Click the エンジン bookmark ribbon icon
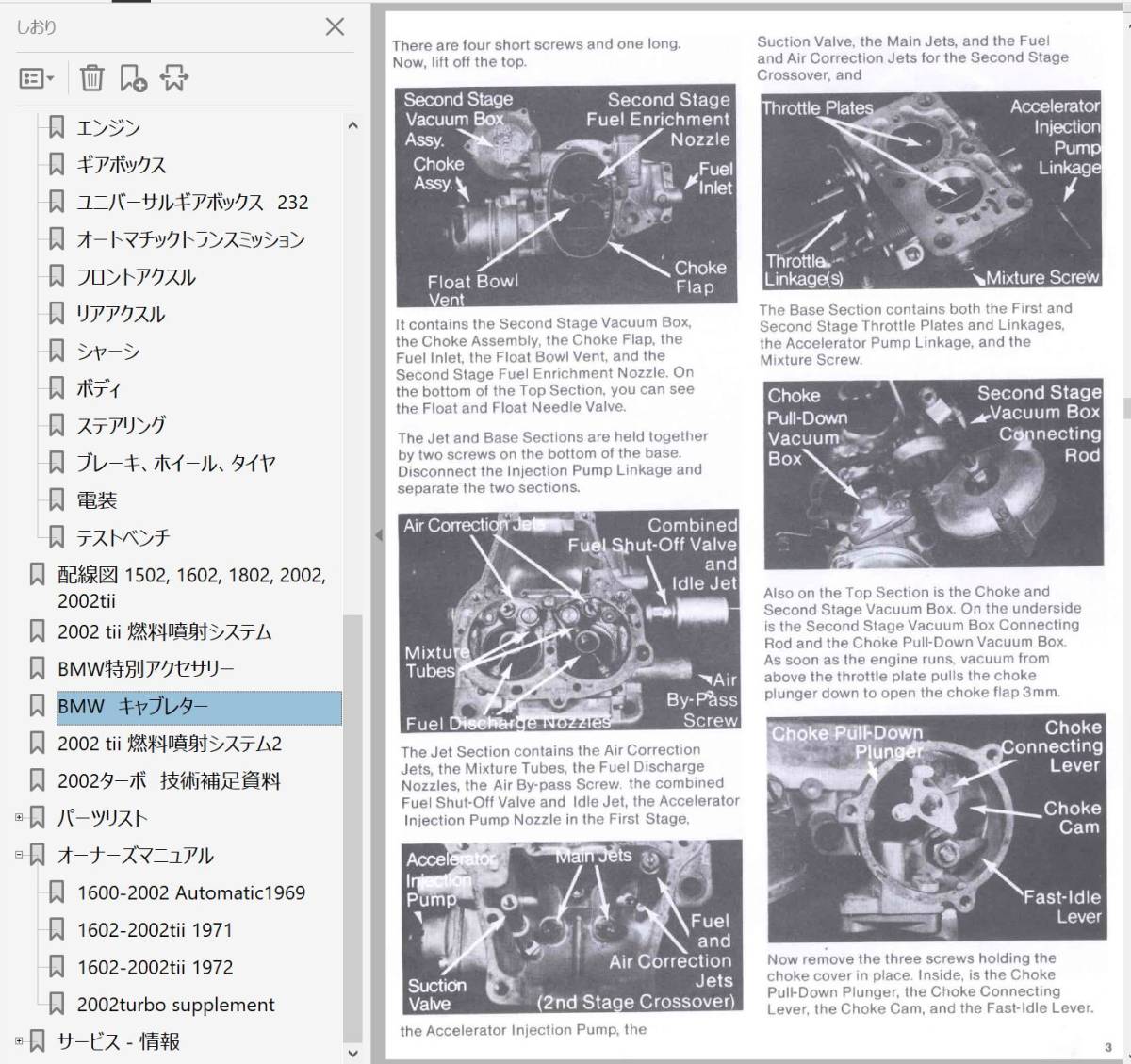This screenshot has height=1064, width=1131. point(57,127)
